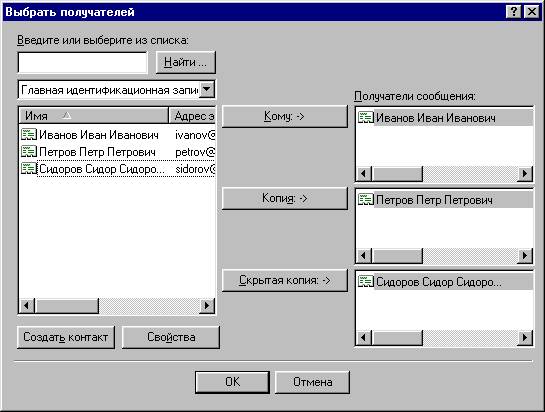The height and width of the screenshot is (412, 545).
Task: Focus the name search input field
Action: pyautogui.click(x=82, y=63)
